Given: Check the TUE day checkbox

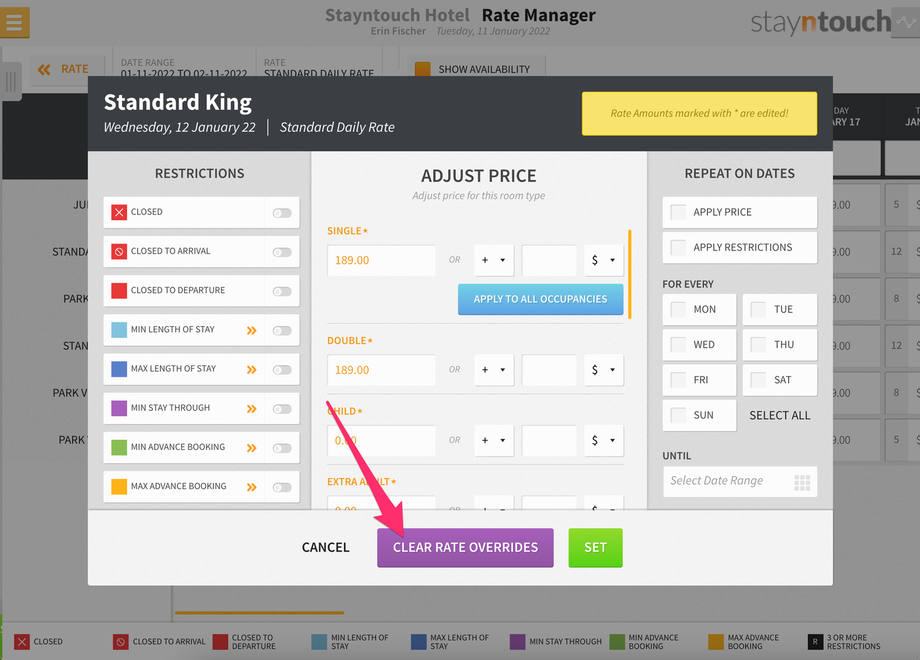Looking at the screenshot, I should [x=758, y=309].
